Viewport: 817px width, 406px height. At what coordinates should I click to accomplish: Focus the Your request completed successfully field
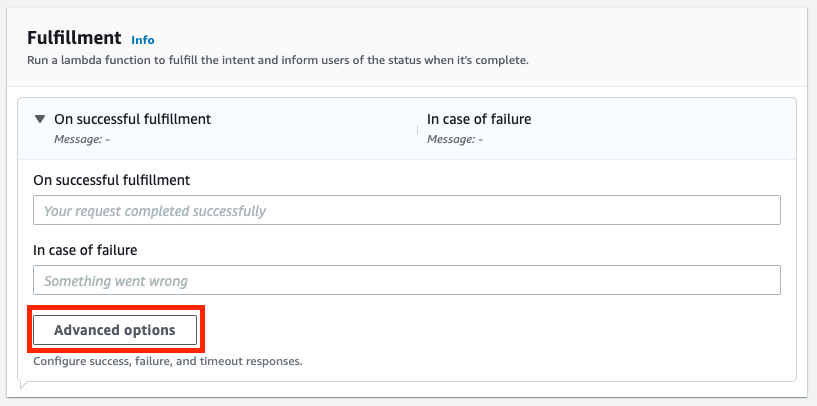point(407,210)
